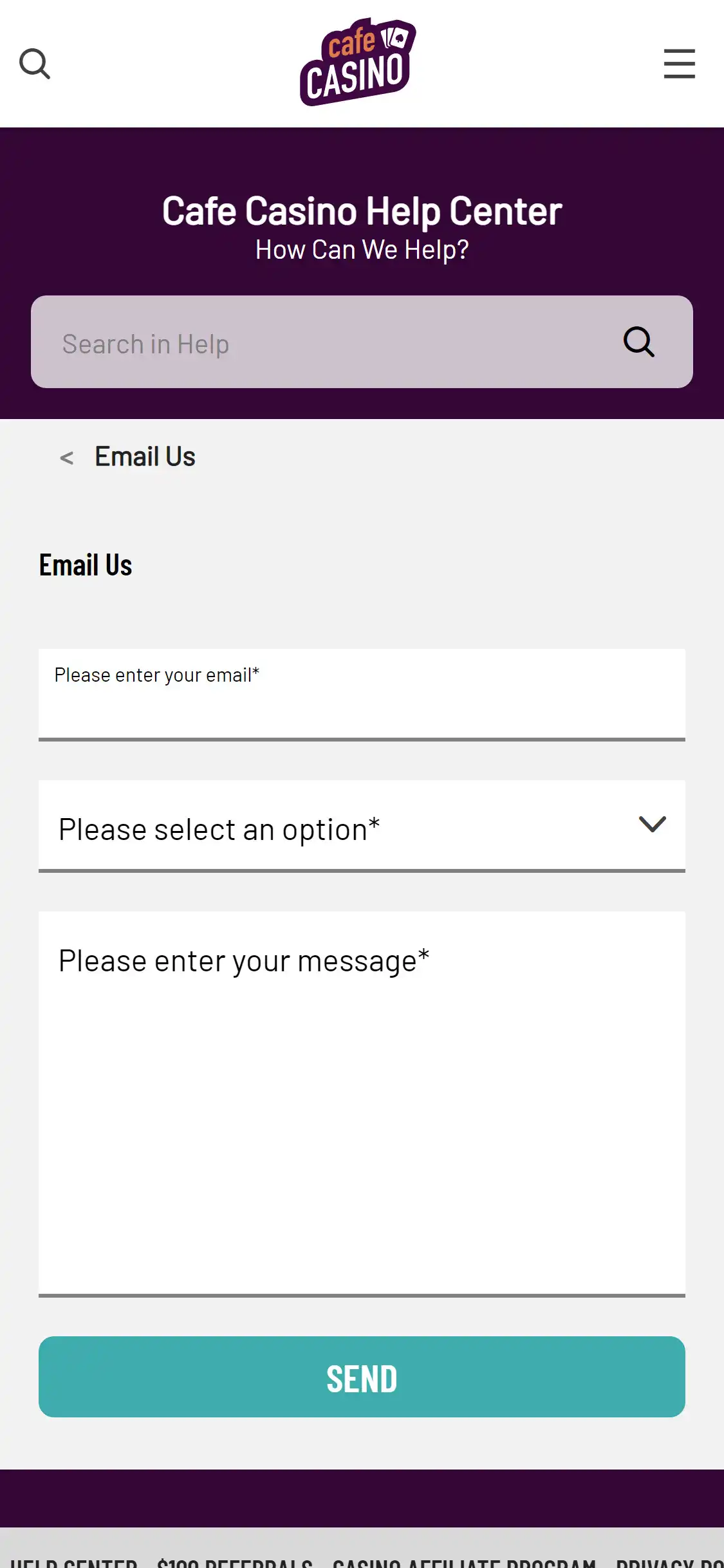
Task: Open the Casino Affiliate Program footer link
Action: (x=464, y=1560)
